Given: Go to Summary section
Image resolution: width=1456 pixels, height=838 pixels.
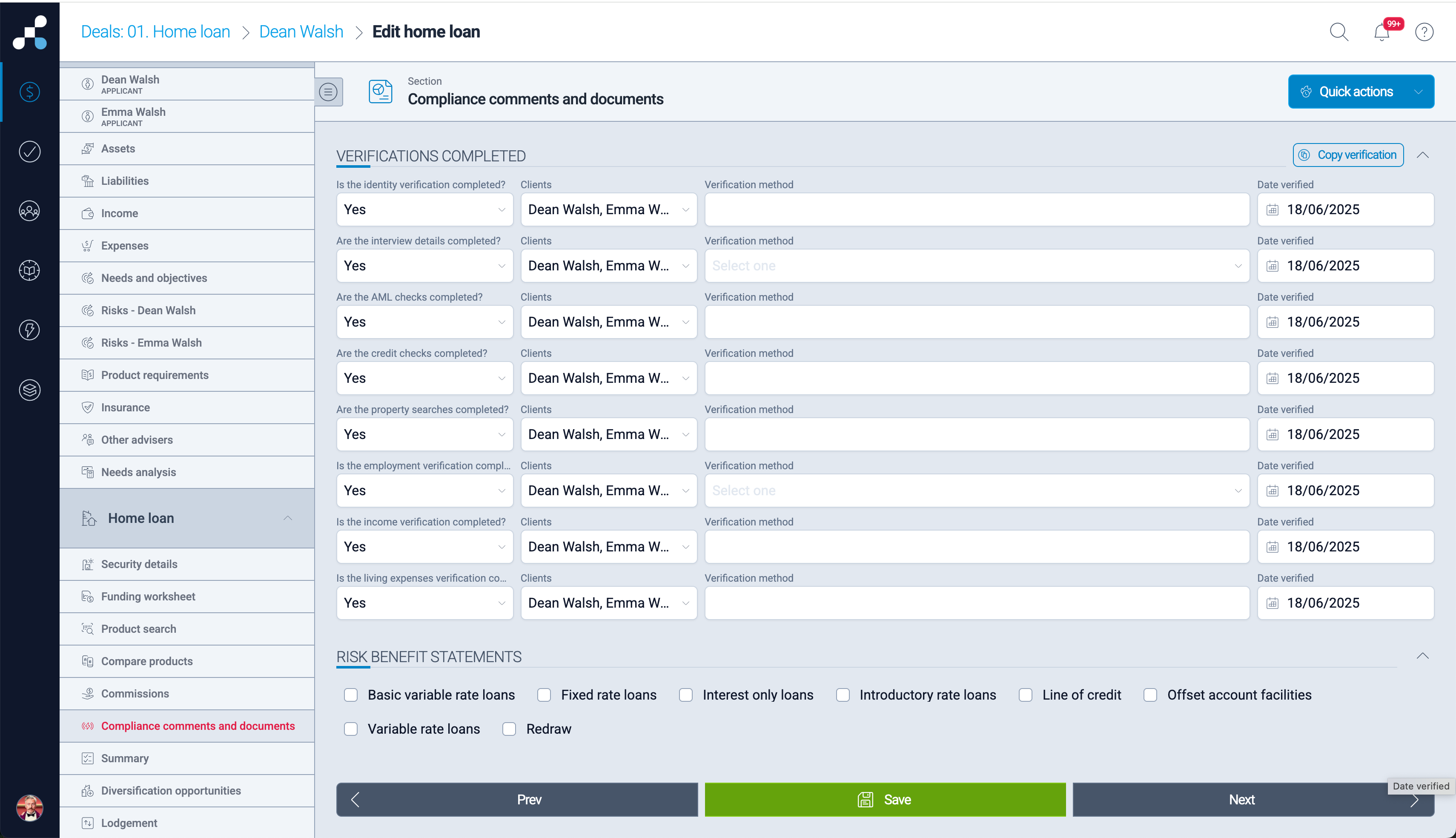Looking at the screenshot, I should [187, 758].
